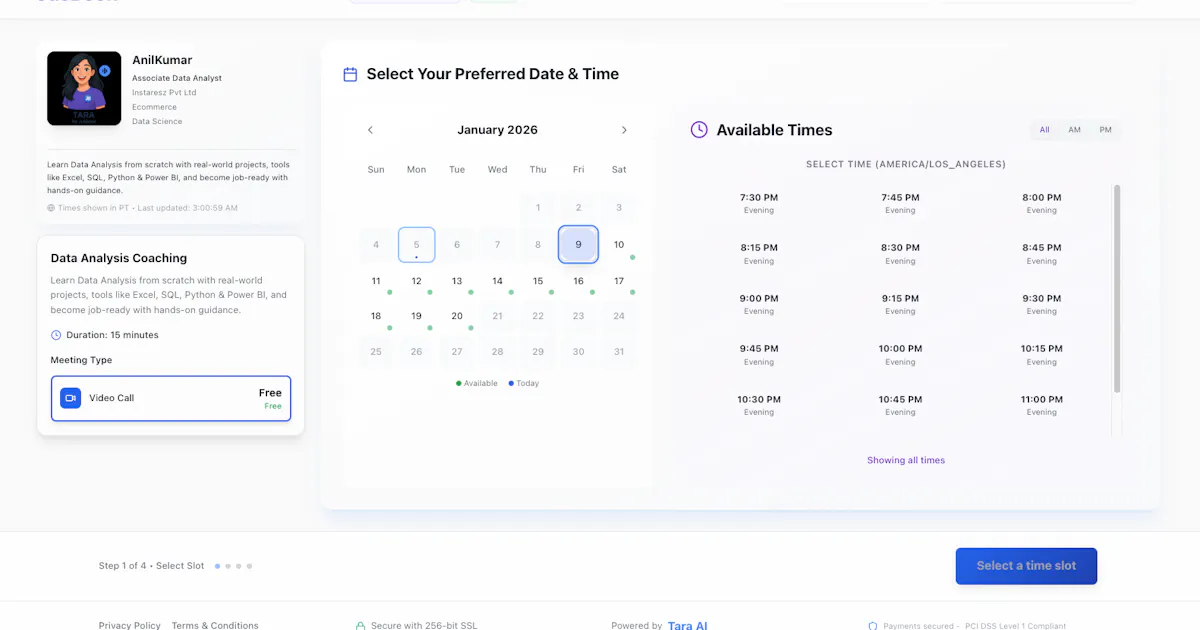This screenshot has height=630, width=1200.
Task: Choose January 13 on the calendar
Action: point(457,281)
